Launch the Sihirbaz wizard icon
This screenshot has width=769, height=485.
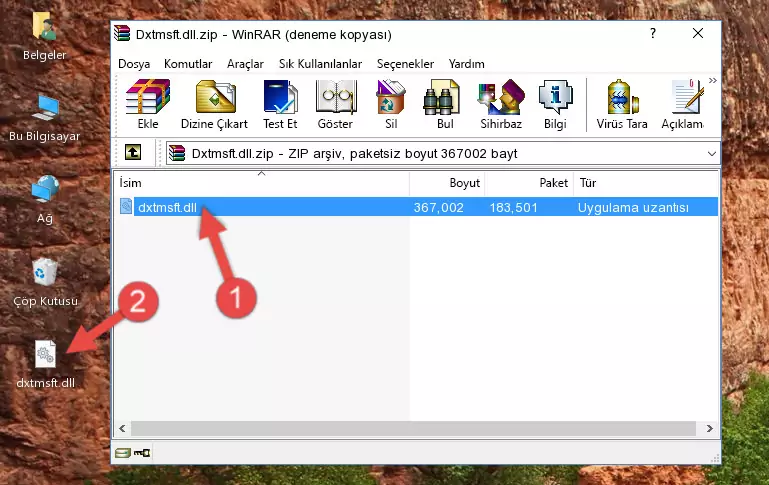[501, 97]
